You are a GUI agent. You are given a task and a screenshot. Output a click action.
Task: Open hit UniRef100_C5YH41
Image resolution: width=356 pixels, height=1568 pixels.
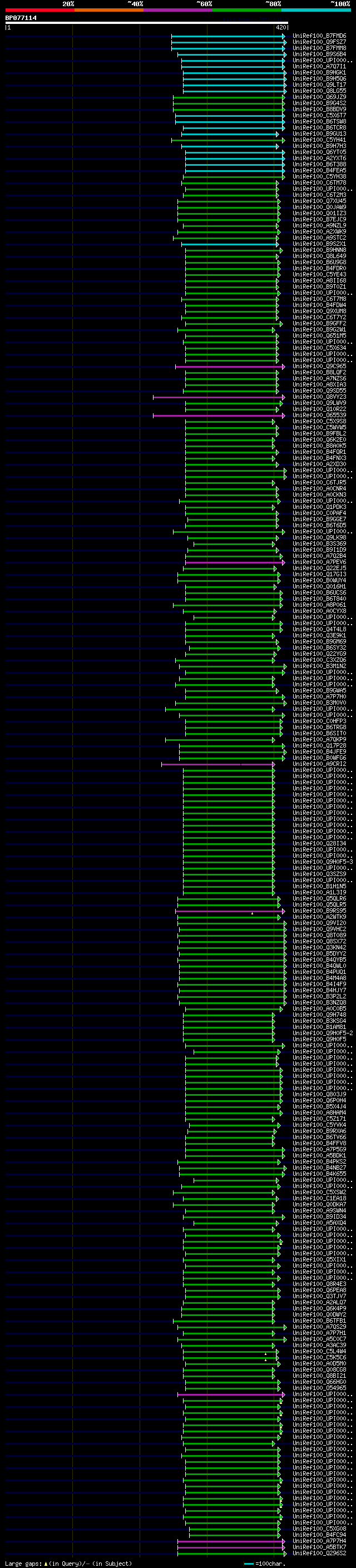click(319, 140)
